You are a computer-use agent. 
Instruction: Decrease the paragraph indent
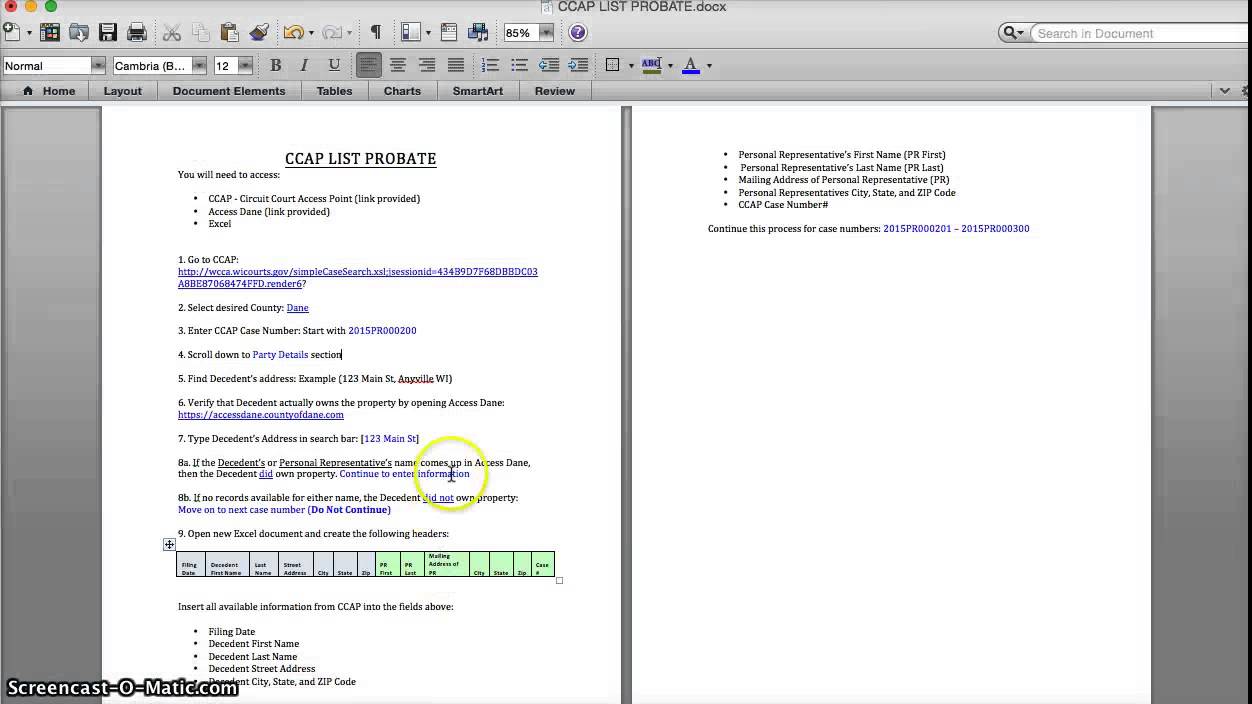549,65
